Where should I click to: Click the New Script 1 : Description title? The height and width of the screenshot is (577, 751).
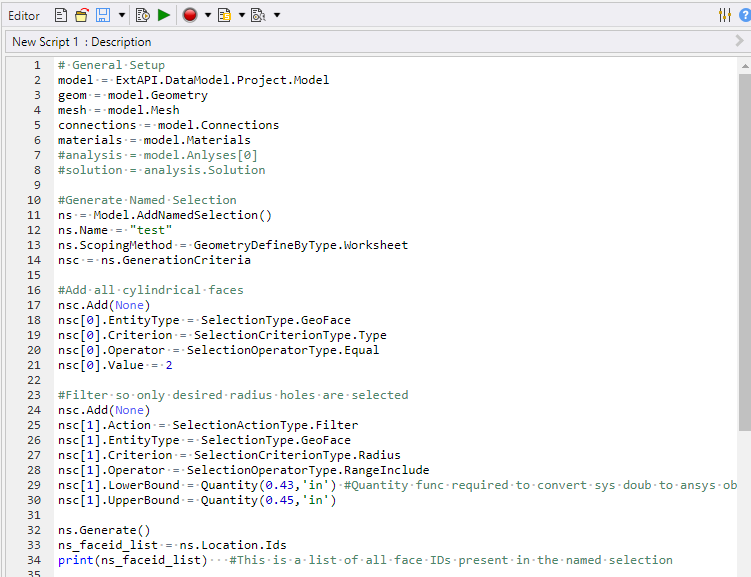[82, 42]
